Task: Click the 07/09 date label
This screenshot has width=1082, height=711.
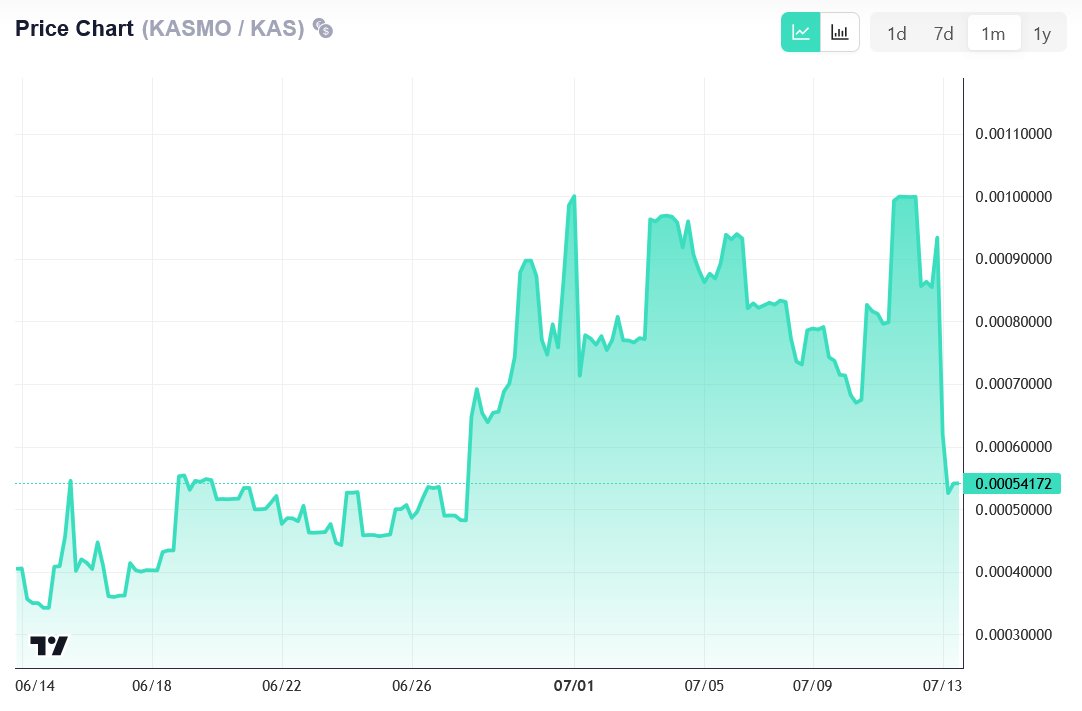Action: 812,685
